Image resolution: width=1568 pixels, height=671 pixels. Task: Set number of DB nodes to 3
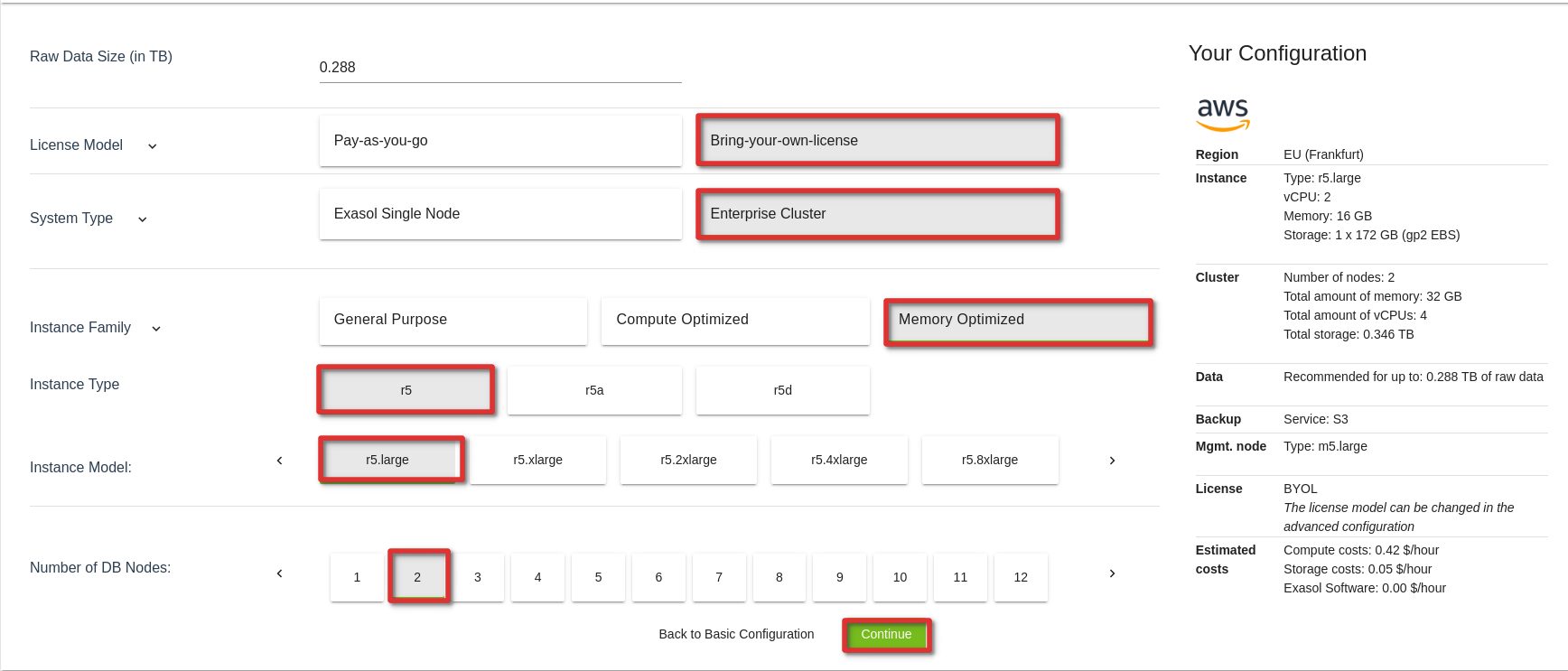477,577
